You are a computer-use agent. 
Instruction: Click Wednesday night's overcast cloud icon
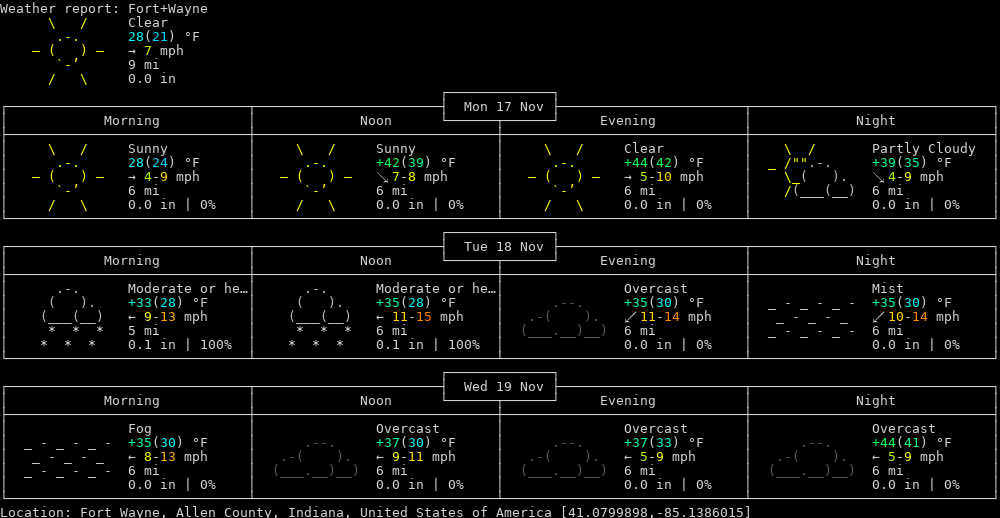(812, 457)
